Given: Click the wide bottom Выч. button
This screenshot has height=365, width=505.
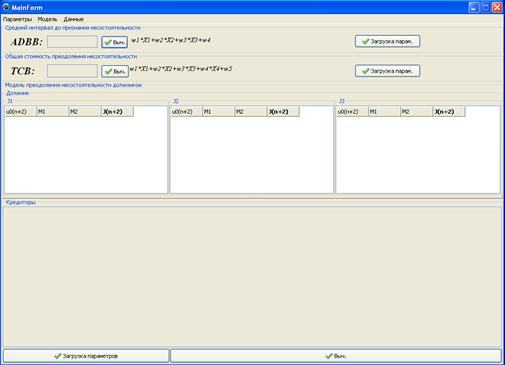Looking at the screenshot, I should pos(336,356).
